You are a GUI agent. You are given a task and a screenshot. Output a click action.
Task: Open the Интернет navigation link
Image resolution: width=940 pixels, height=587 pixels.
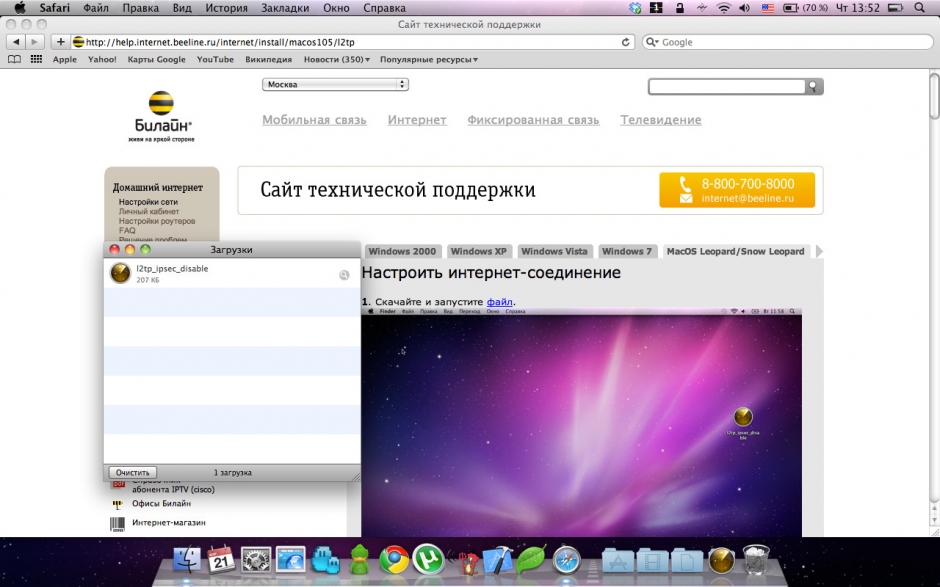(417, 120)
